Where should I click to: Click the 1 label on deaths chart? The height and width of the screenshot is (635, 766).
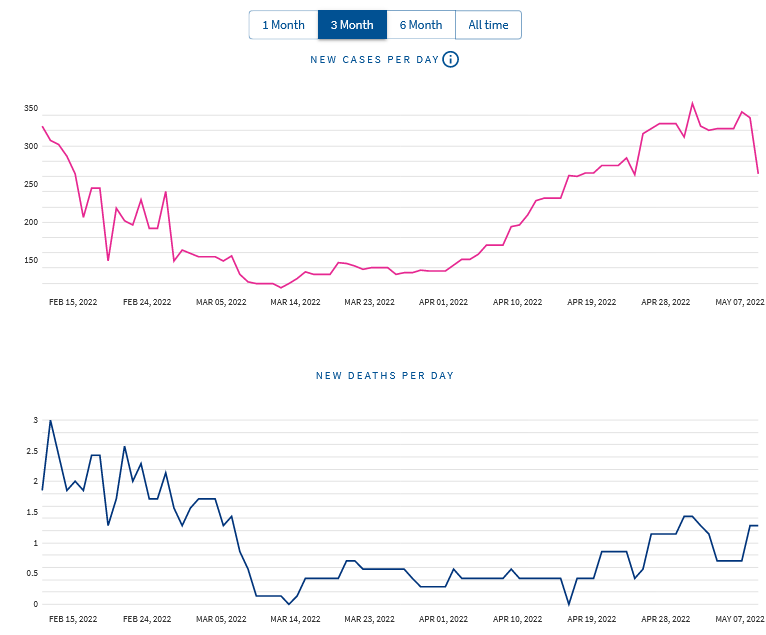36,543
